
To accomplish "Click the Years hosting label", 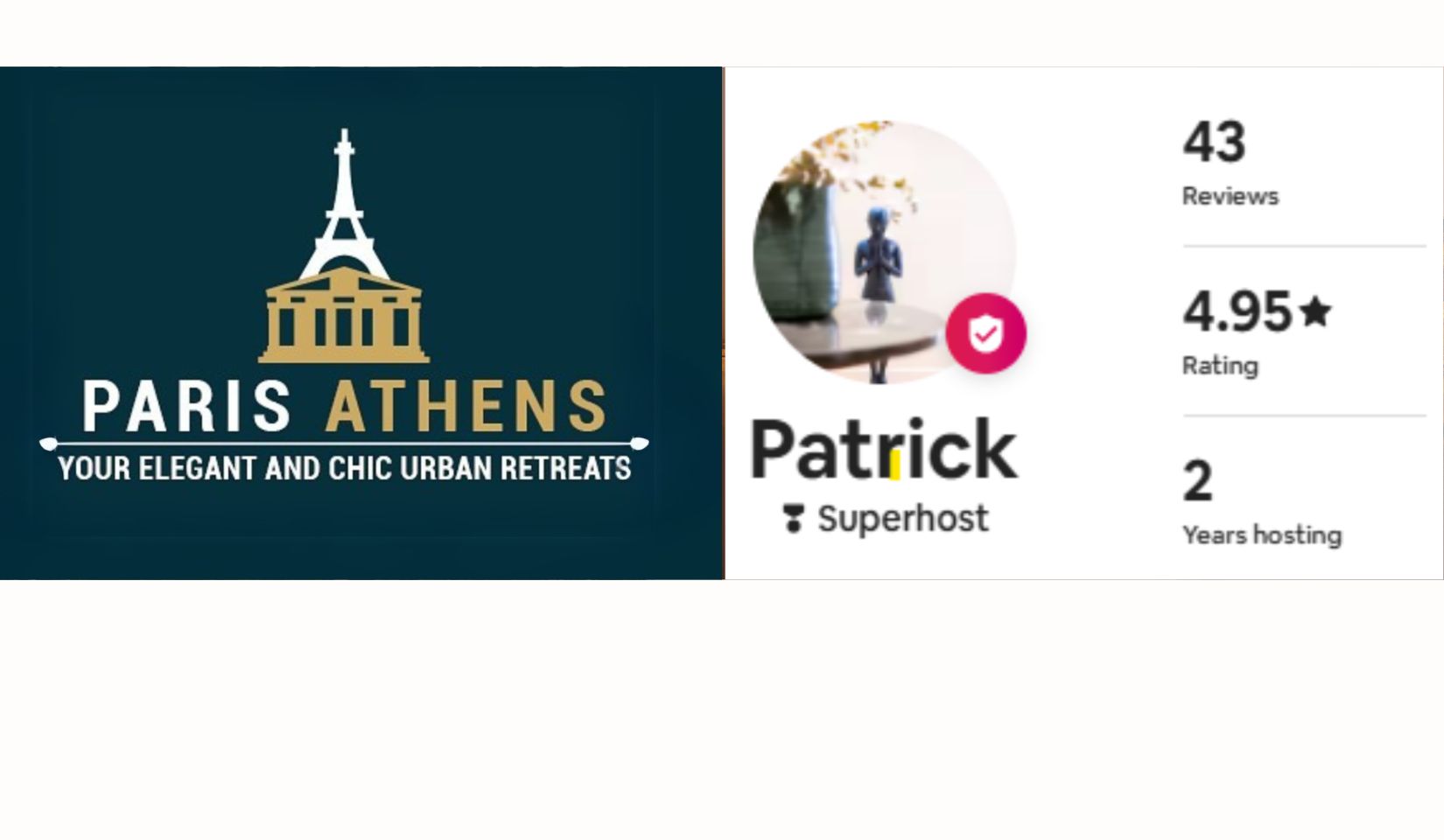I will pos(1262,535).
